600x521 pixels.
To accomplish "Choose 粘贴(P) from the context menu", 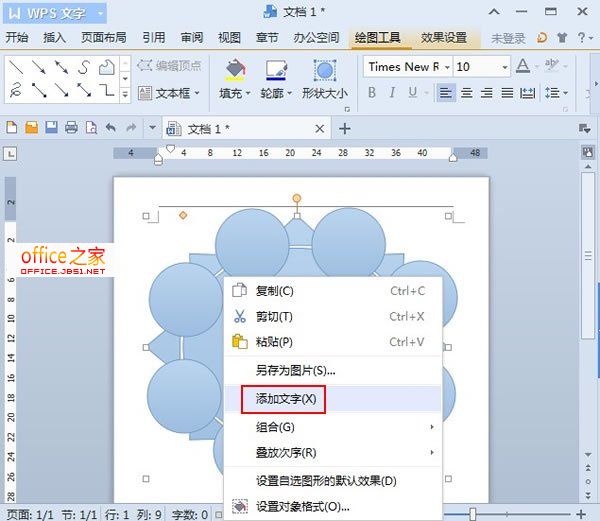I will (333, 342).
